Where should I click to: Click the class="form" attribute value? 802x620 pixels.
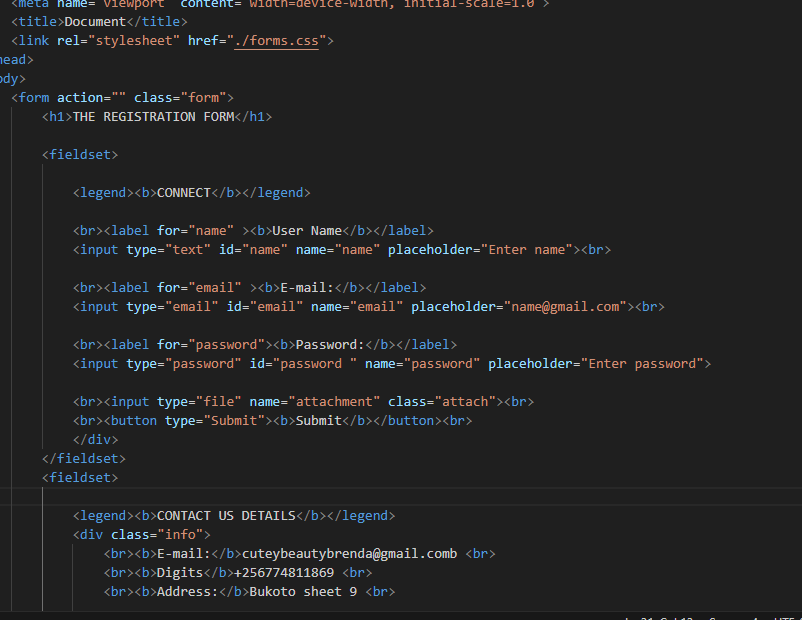coord(204,98)
